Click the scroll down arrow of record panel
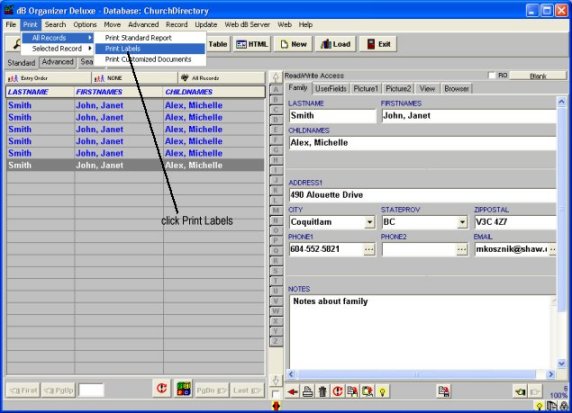Screen dimensions: 572x413 (x=561, y=363)
